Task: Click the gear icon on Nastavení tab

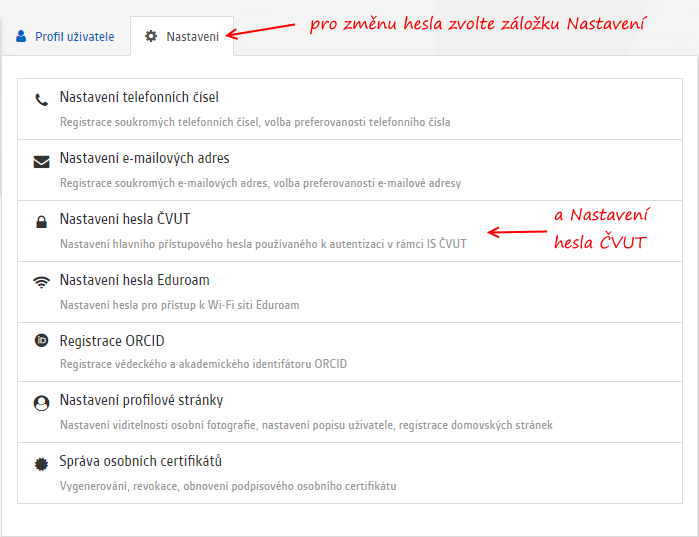Action: (151, 36)
